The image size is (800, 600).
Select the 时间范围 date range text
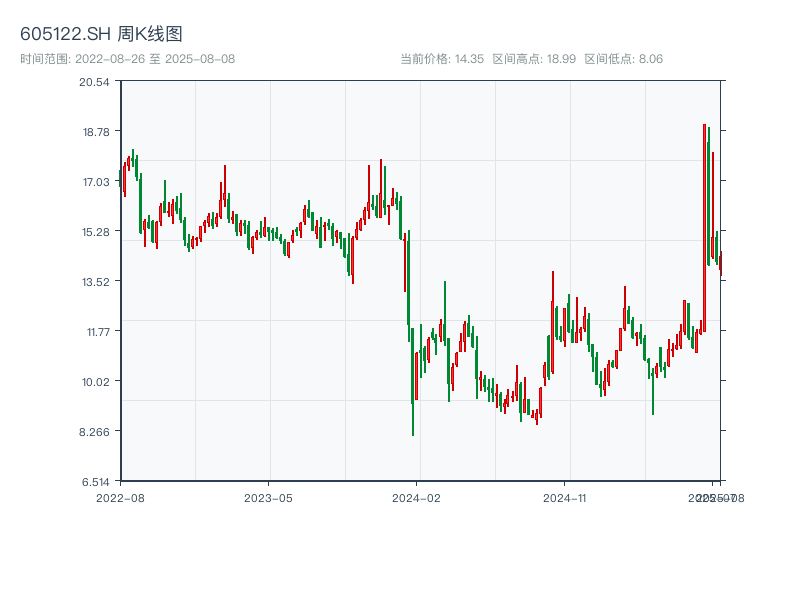[x=127, y=59]
